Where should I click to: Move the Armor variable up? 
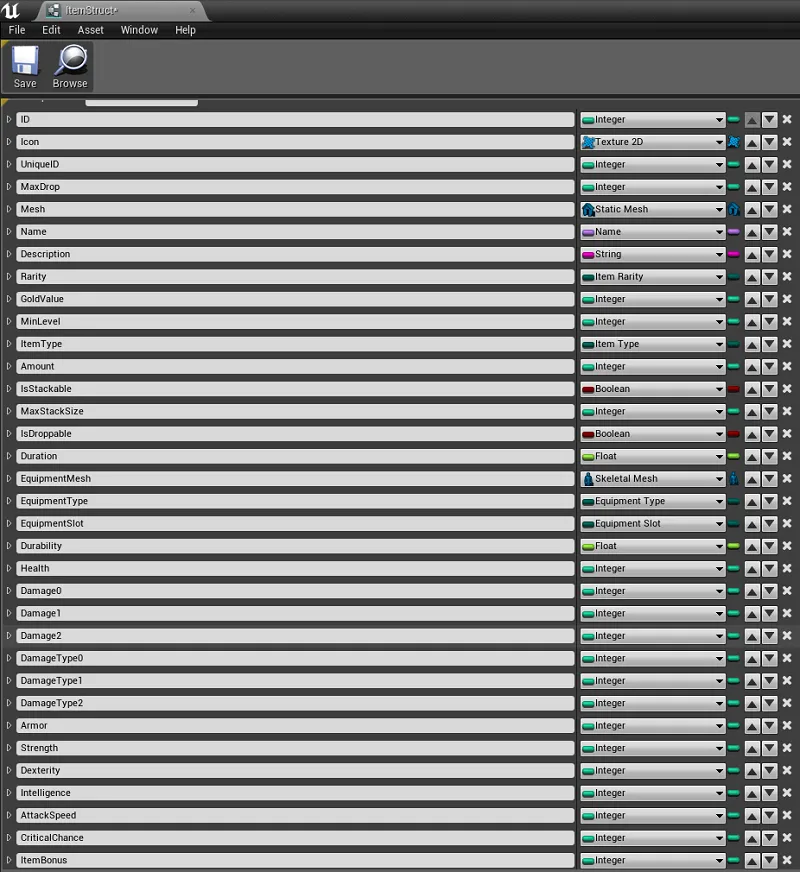(752, 726)
